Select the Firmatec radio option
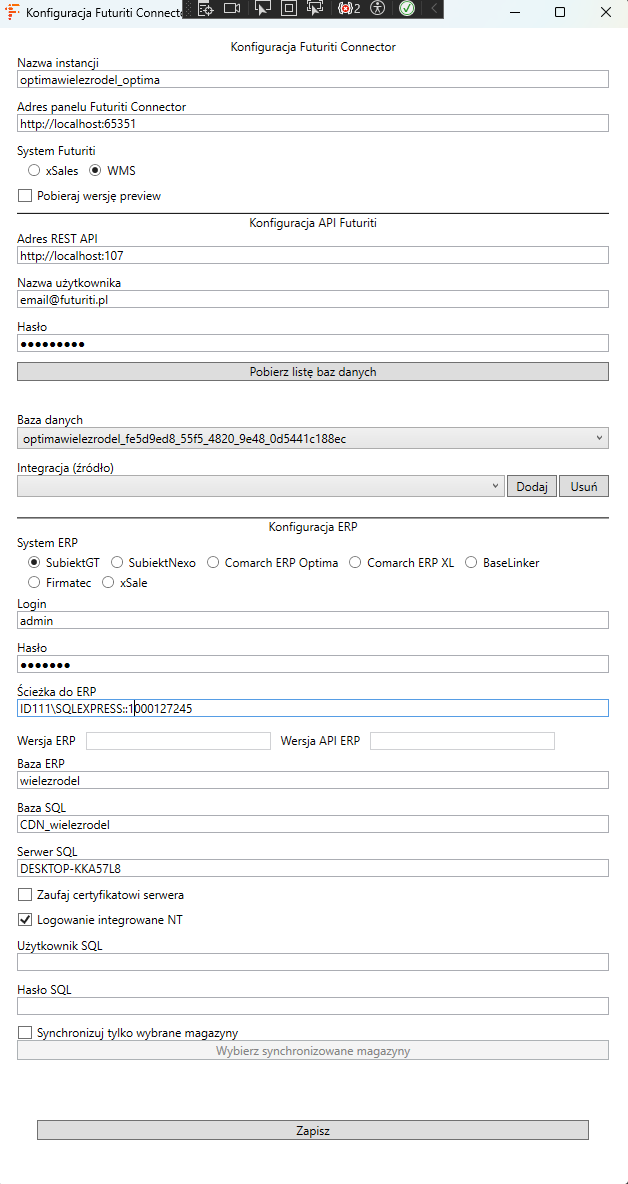 point(60,583)
